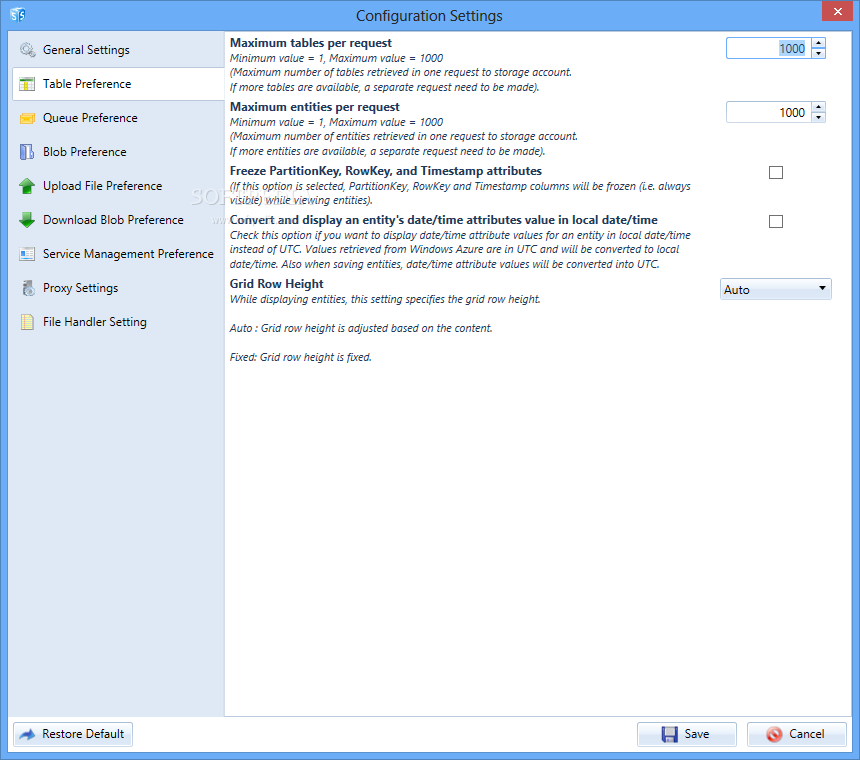Close the Configuration Settings window

[x=837, y=12]
